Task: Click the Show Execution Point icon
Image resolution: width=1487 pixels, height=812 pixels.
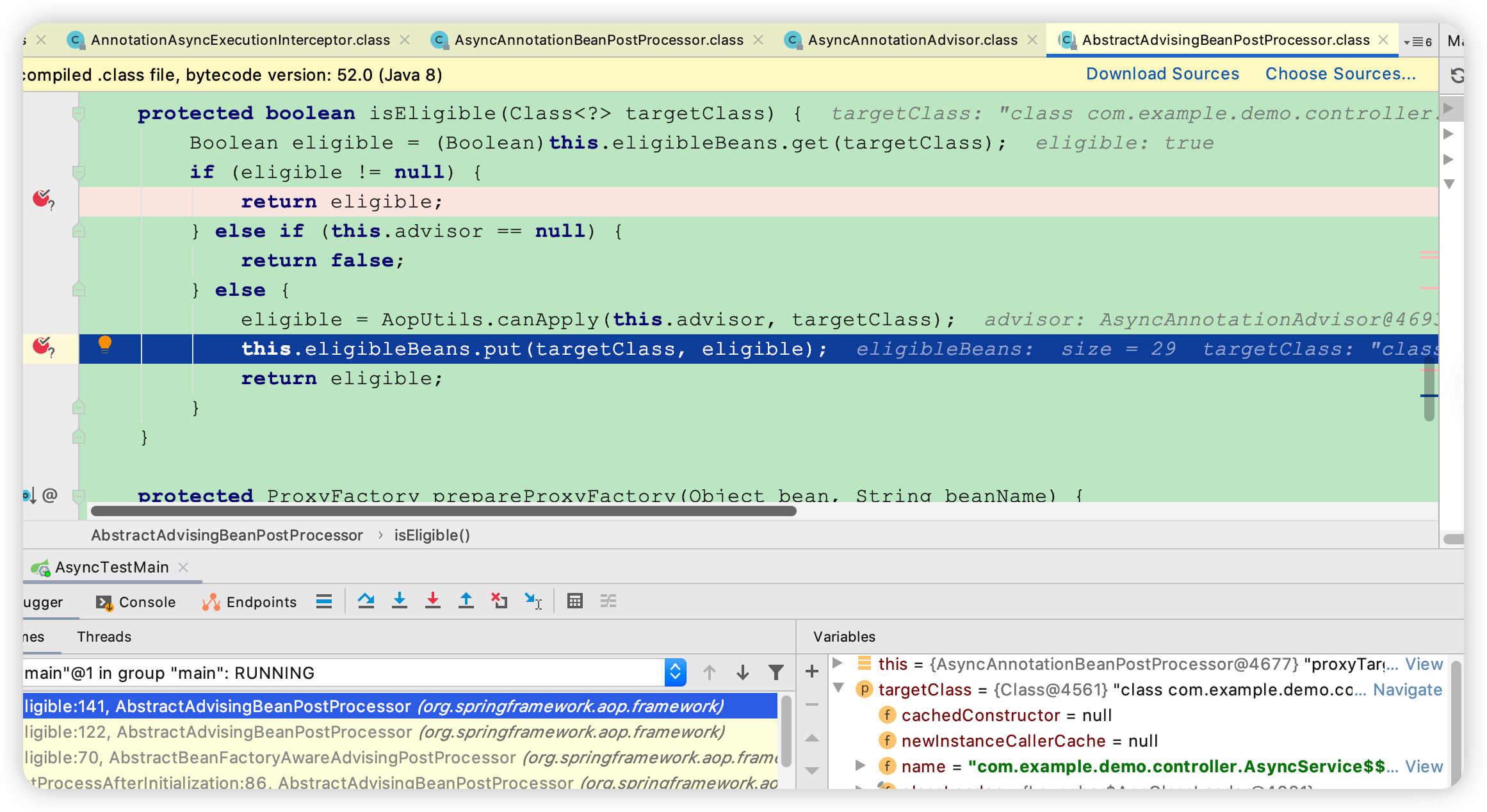Action: 324,601
